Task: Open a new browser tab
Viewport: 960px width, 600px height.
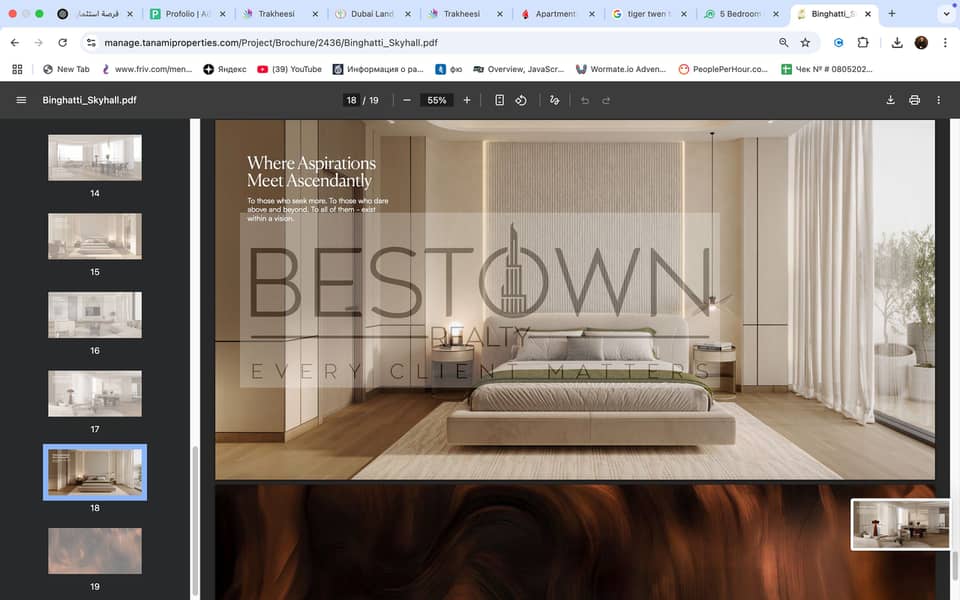Action: tap(891, 13)
